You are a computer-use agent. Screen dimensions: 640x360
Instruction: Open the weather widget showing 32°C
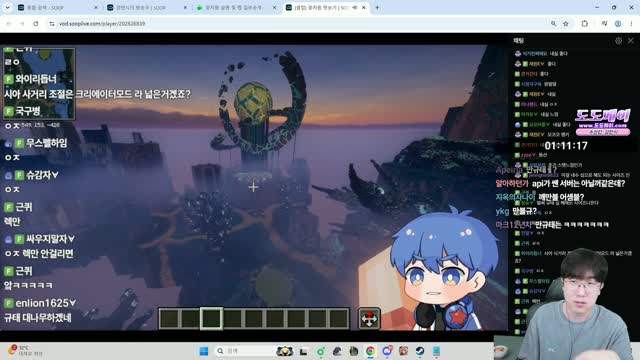(25, 351)
